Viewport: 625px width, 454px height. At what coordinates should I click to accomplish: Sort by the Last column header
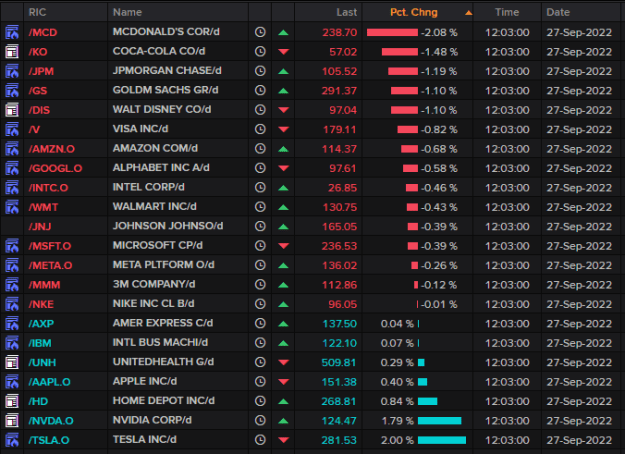pos(346,12)
